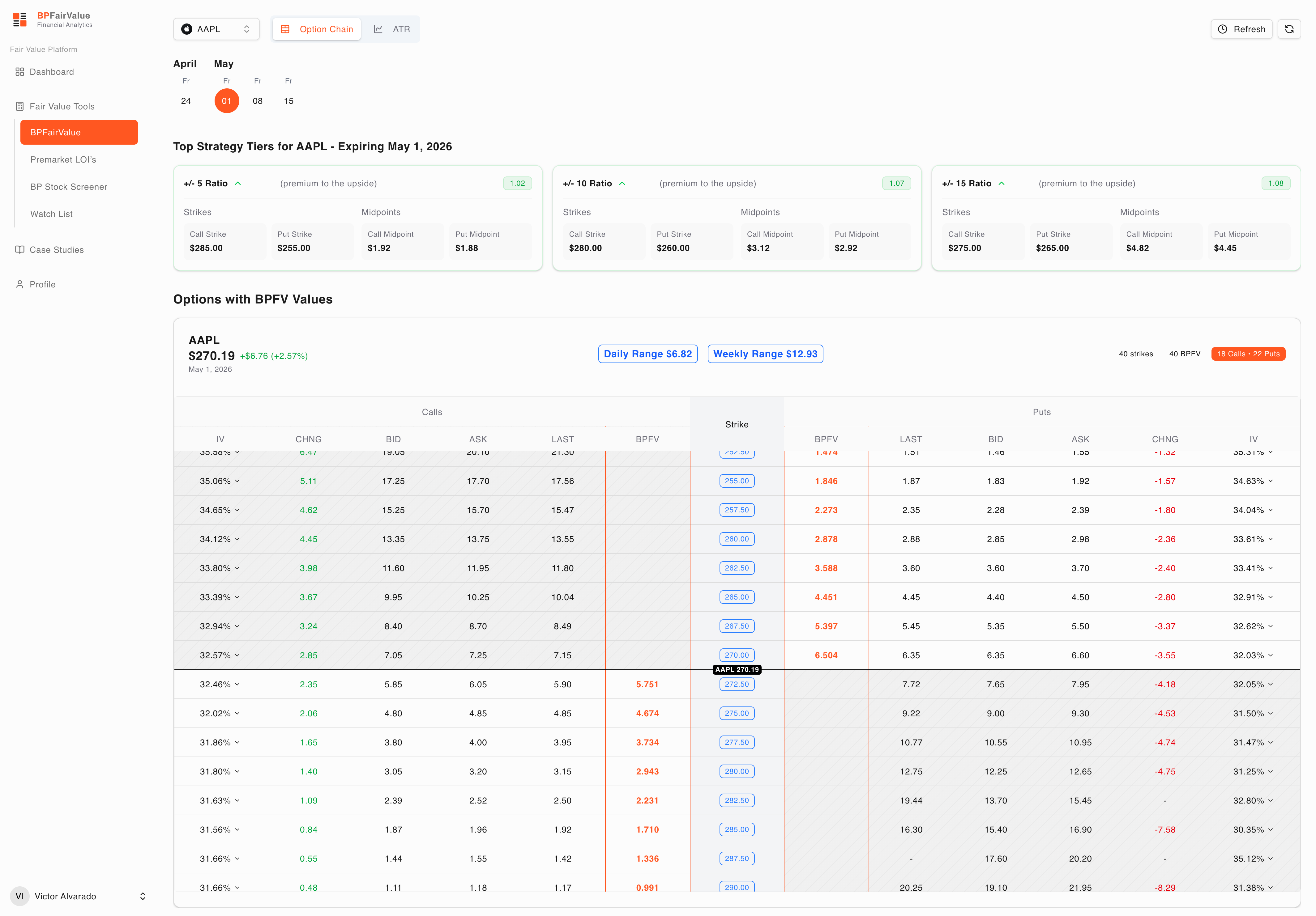Select April 24 expiration date
Viewport: 1316px width, 916px height.
pyautogui.click(x=186, y=101)
